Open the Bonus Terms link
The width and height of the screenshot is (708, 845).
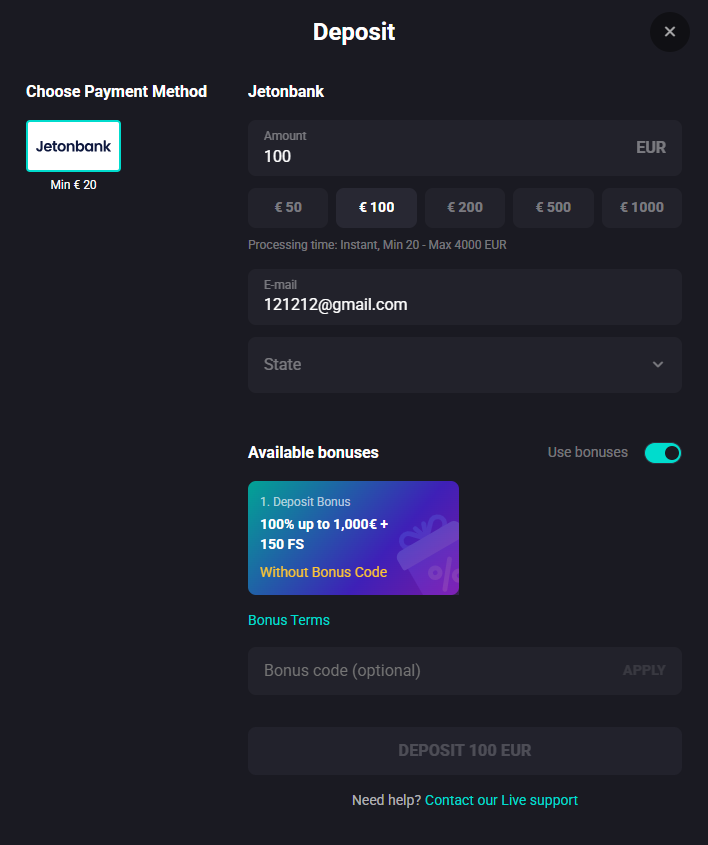289,620
